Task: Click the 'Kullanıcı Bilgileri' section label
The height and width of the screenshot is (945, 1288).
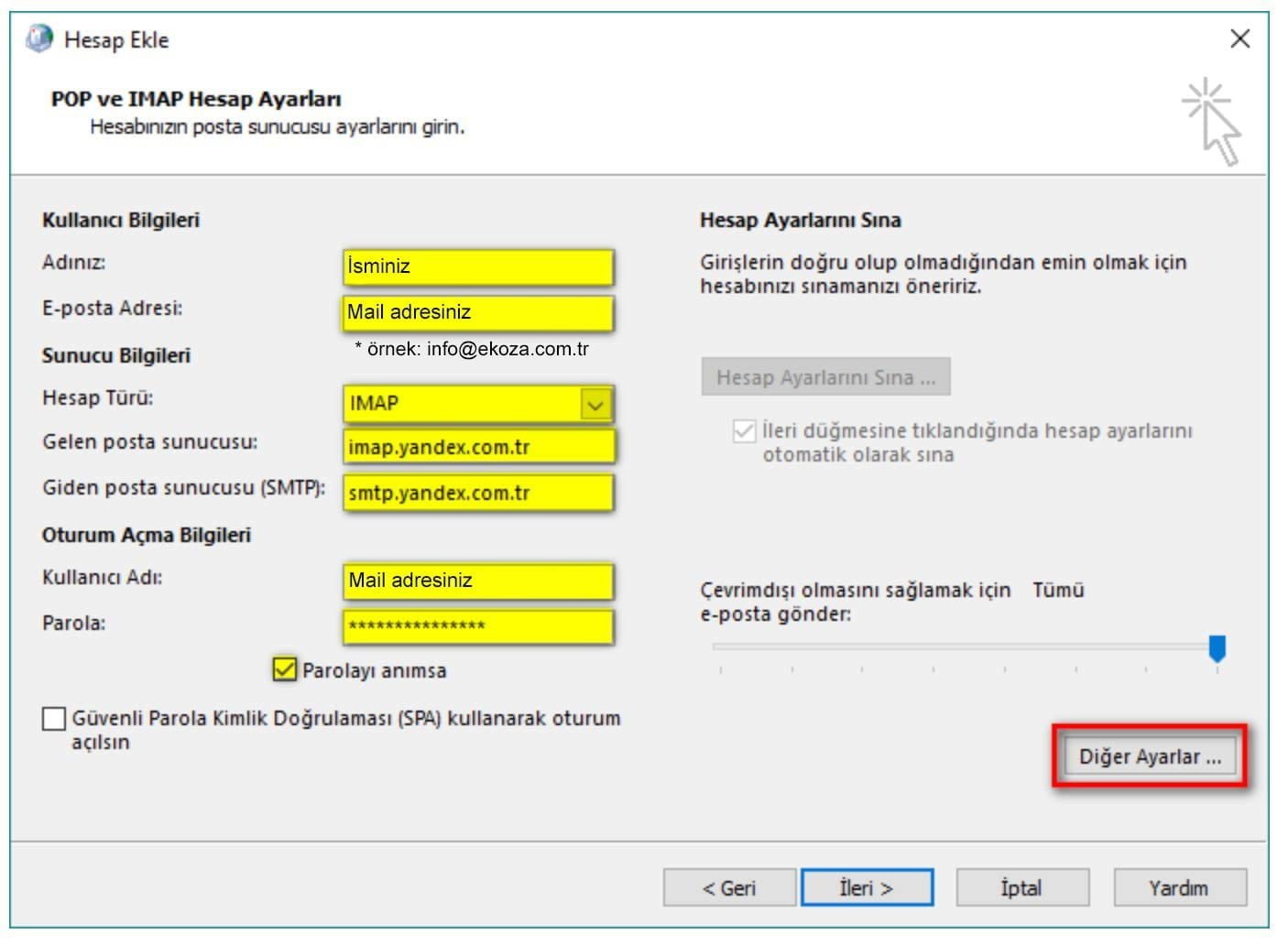Action: 121,220
